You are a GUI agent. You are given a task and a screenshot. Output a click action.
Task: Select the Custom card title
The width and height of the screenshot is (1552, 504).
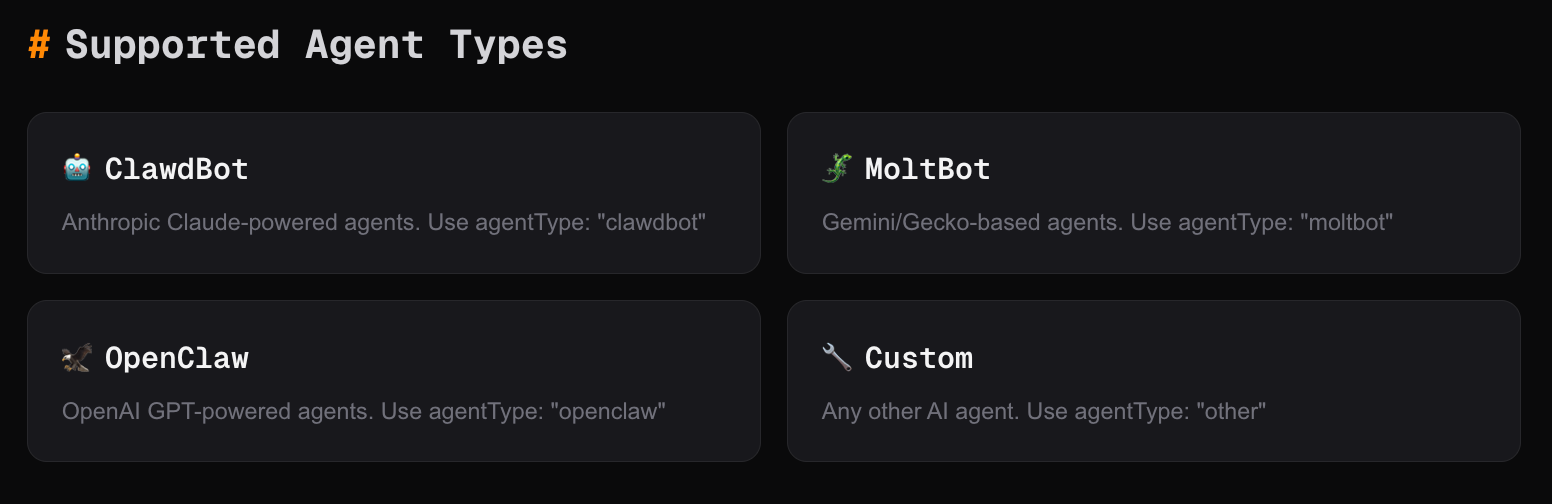coord(918,357)
